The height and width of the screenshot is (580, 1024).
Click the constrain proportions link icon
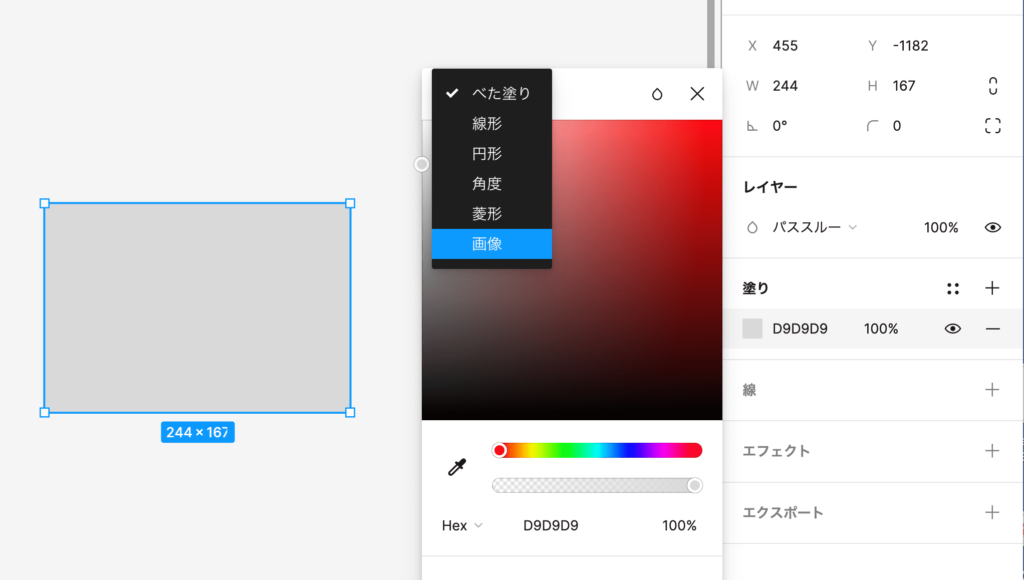(x=992, y=86)
